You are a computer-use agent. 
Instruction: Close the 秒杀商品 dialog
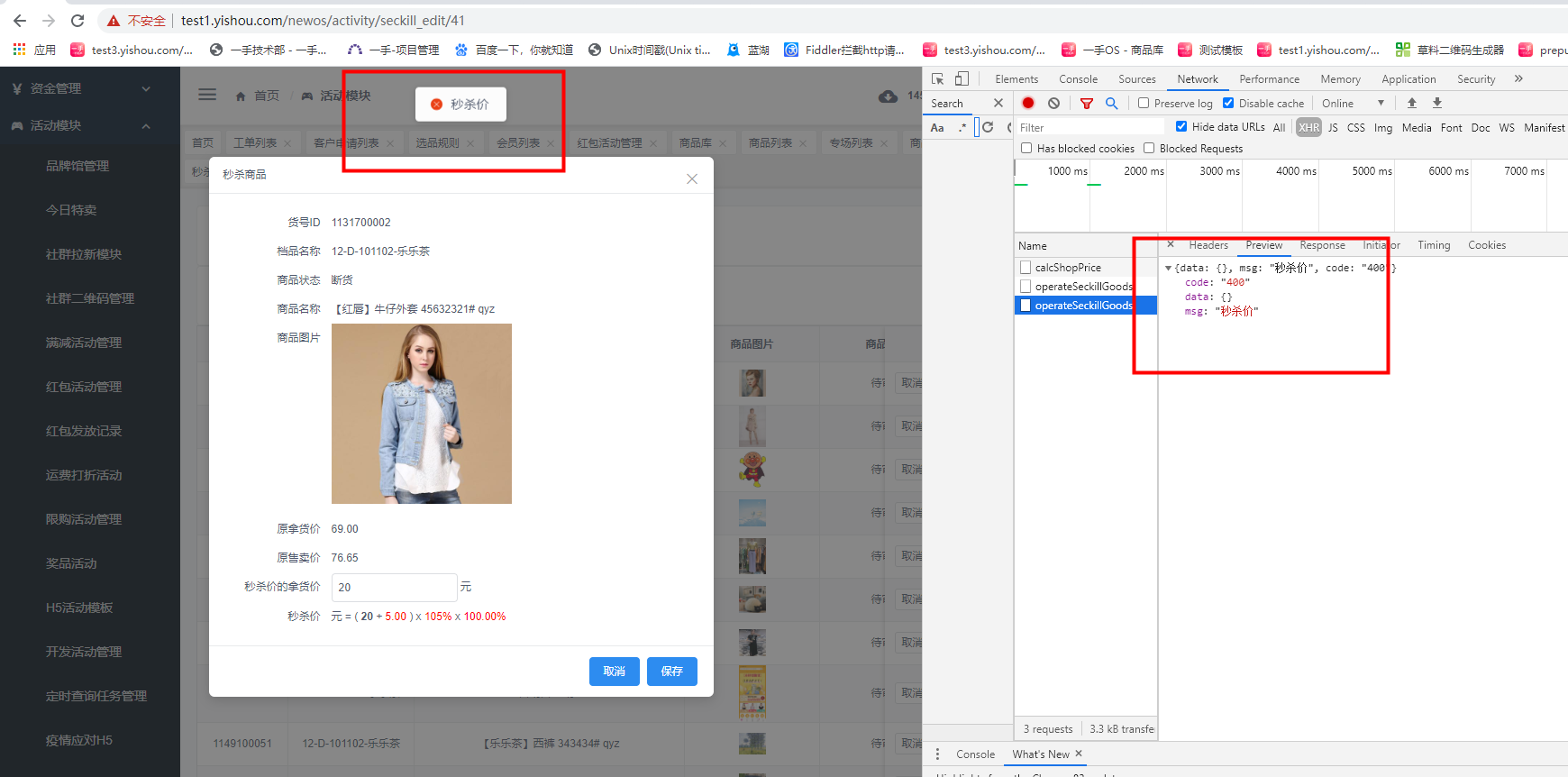point(692,178)
